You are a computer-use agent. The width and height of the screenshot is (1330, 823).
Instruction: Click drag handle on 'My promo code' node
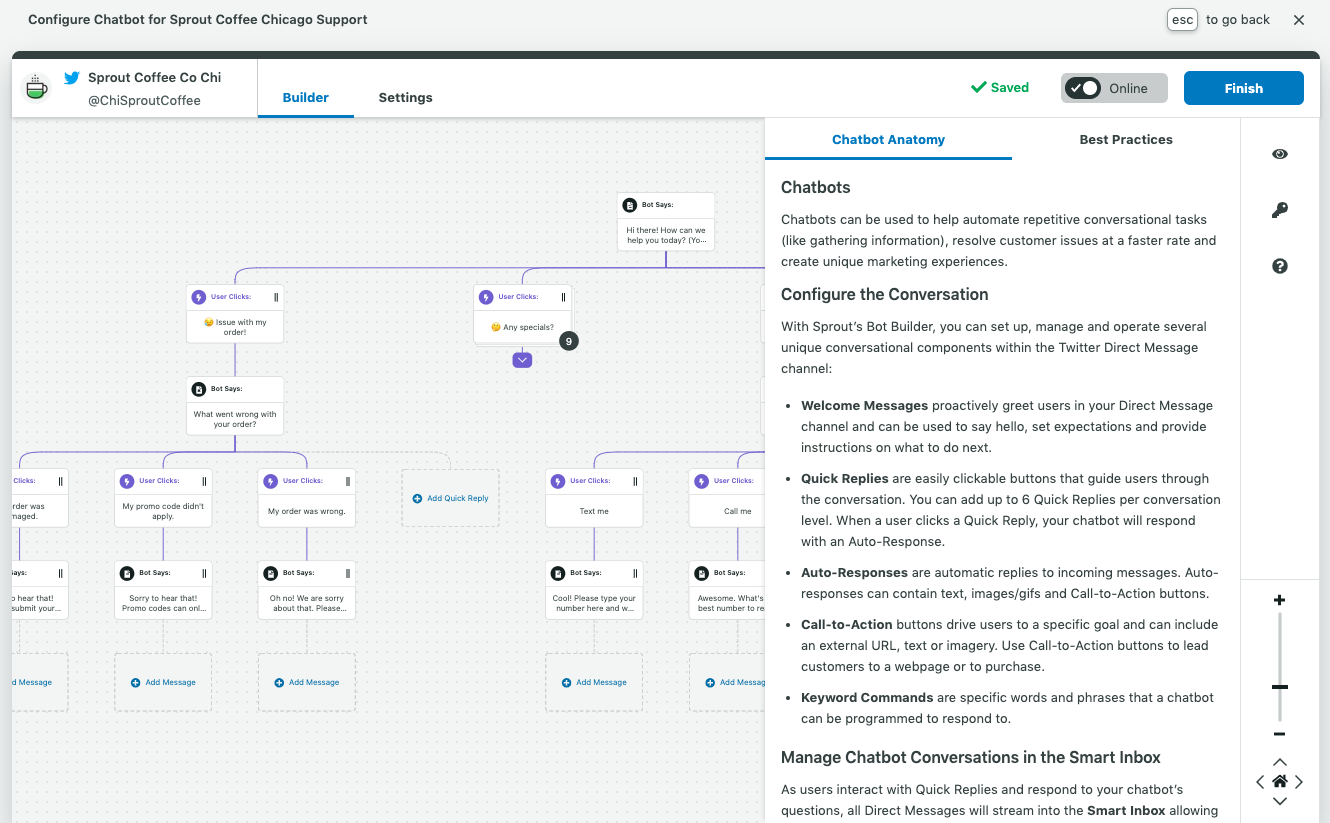204,481
